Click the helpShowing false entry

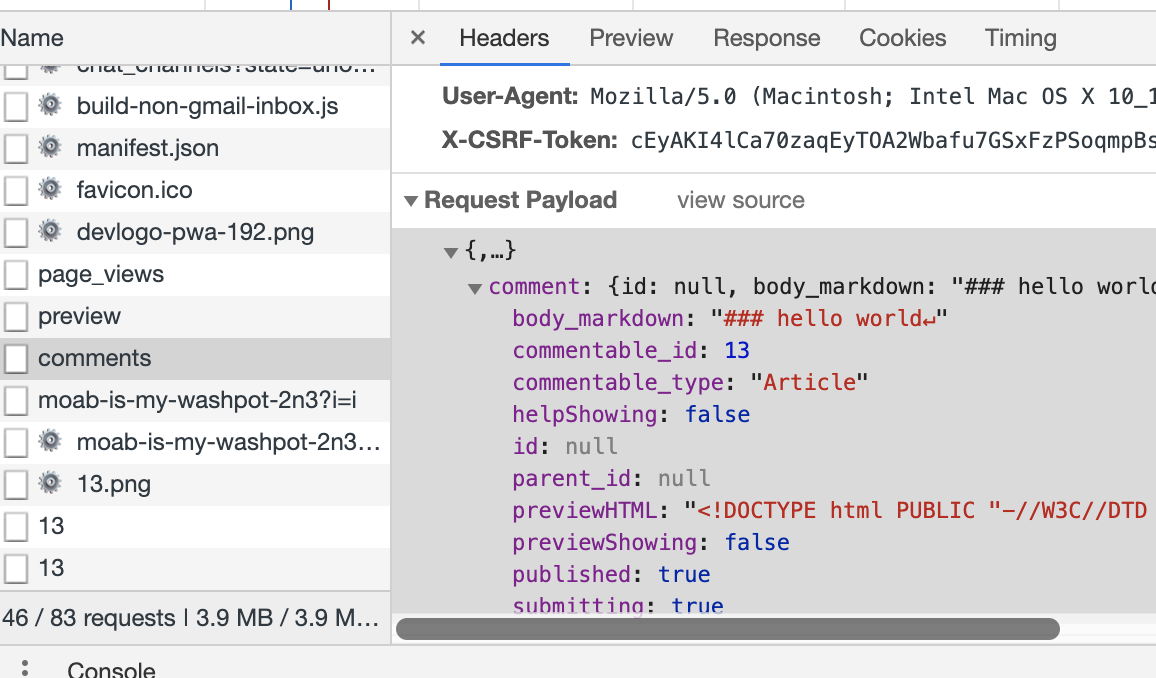tap(631, 414)
